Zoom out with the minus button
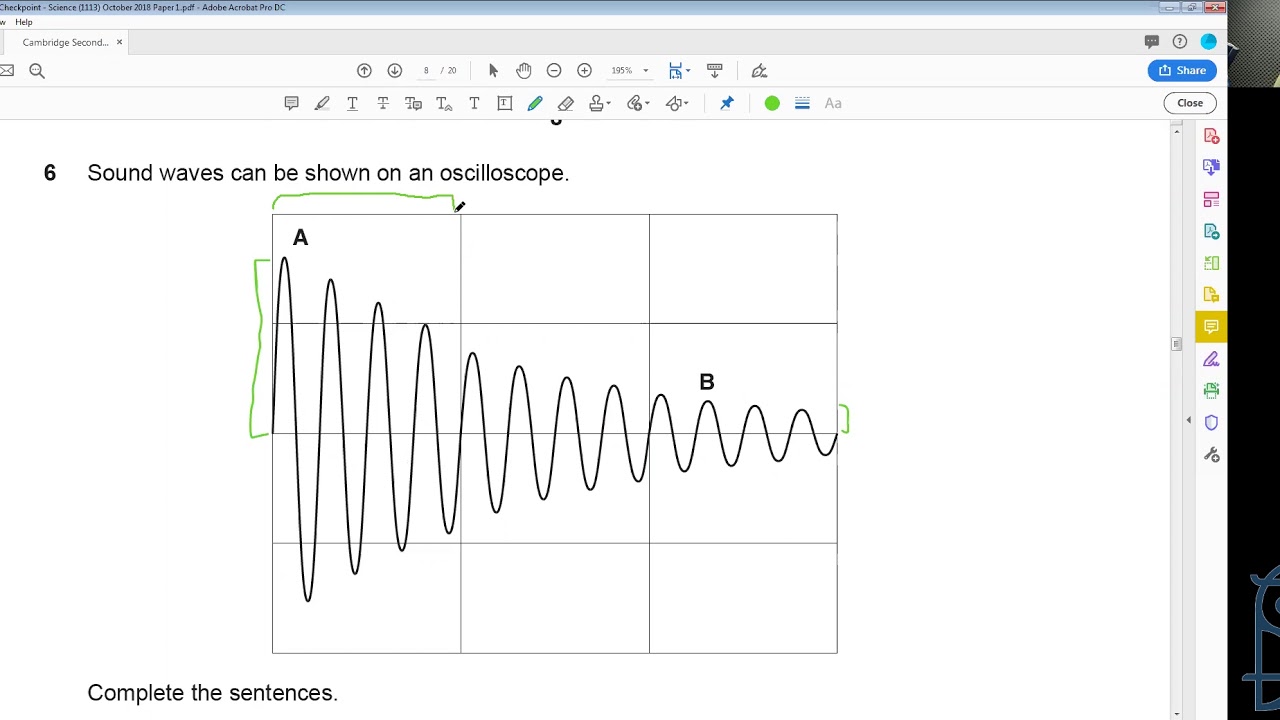 (x=554, y=70)
